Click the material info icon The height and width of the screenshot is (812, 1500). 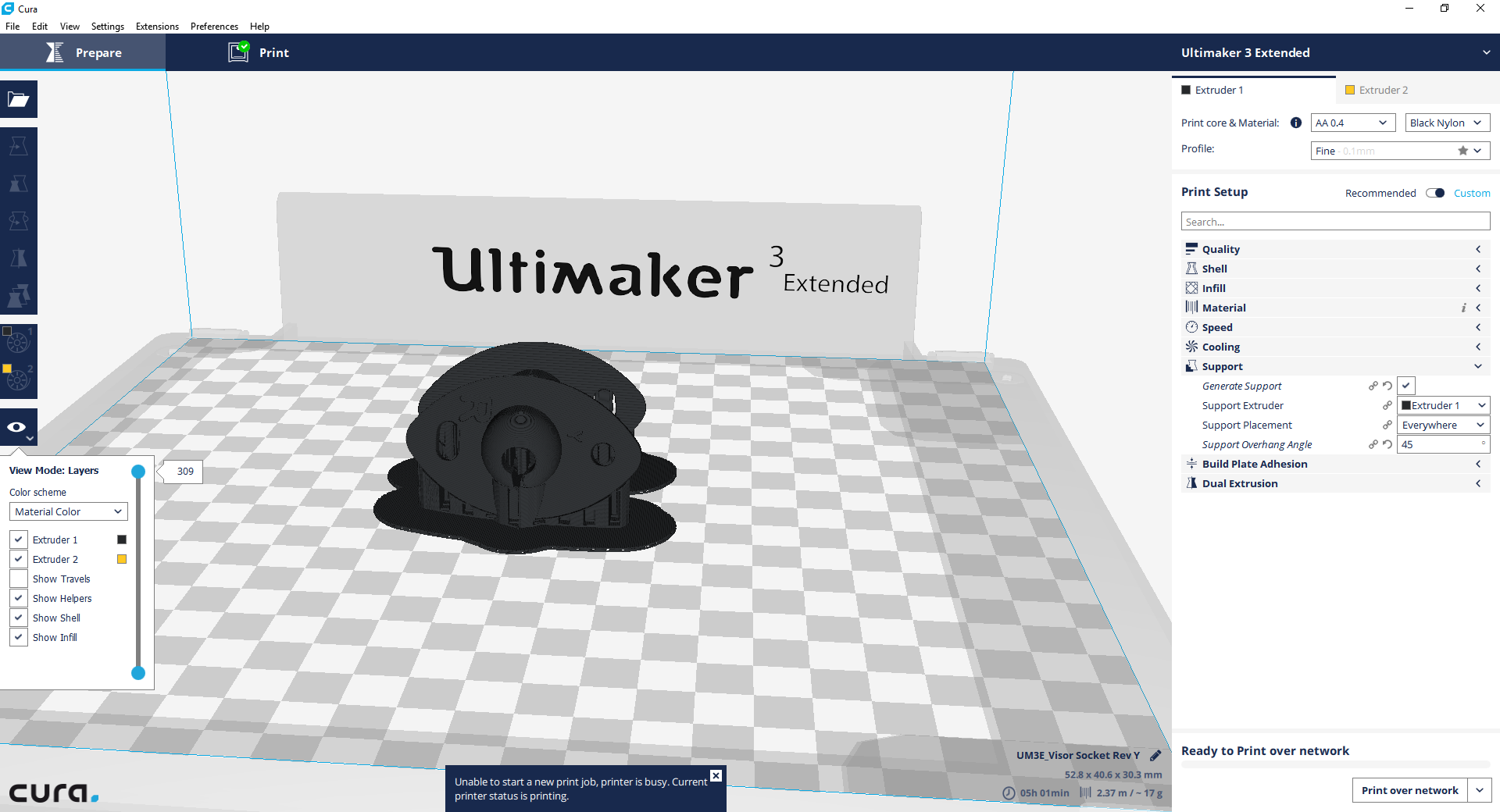click(1296, 123)
